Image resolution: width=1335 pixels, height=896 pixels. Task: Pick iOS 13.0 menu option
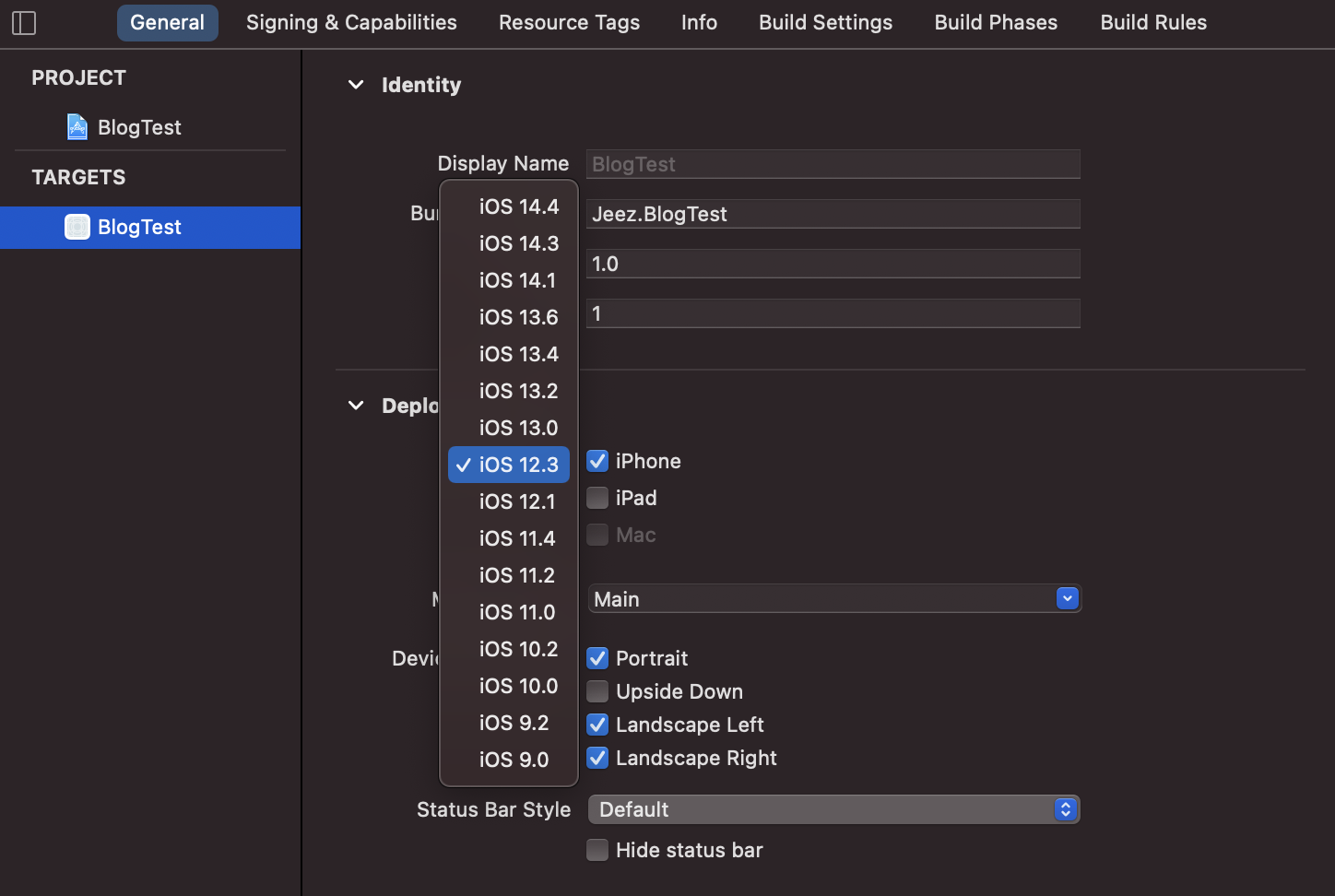click(509, 428)
